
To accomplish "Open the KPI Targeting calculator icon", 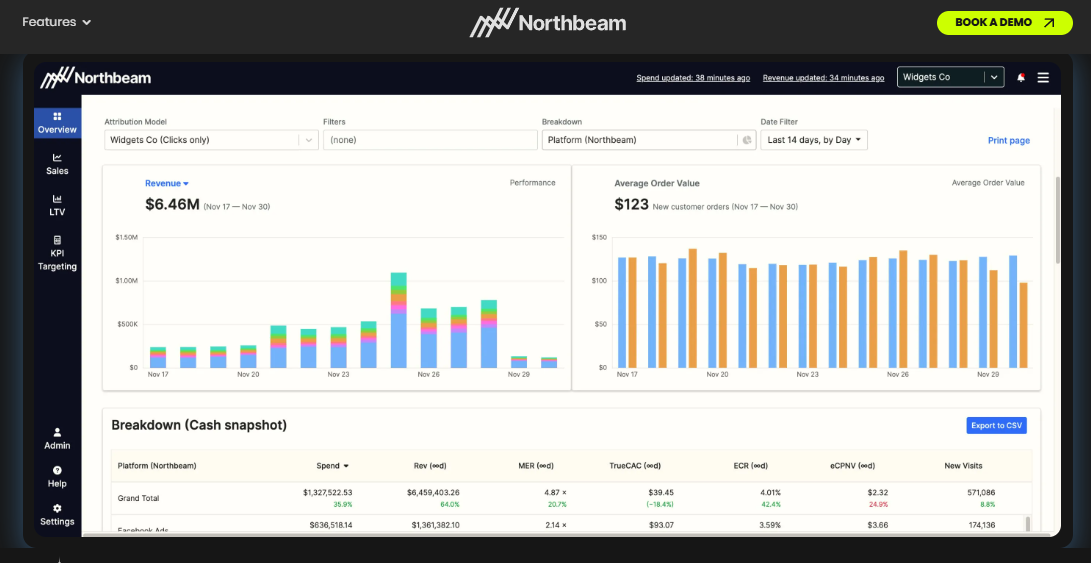I will click(57, 240).
